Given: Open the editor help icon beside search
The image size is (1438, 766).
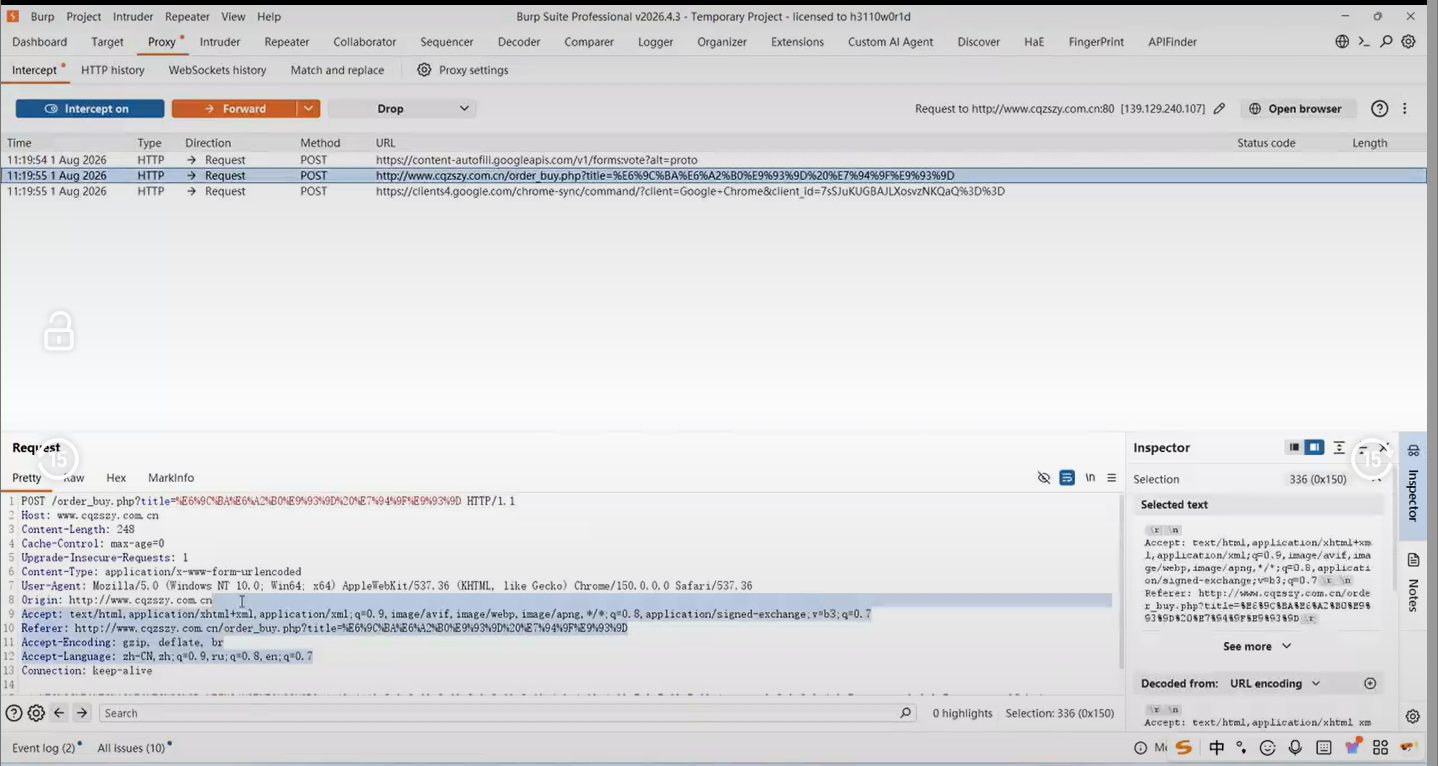Looking at the screenshot, I should 14,713.
